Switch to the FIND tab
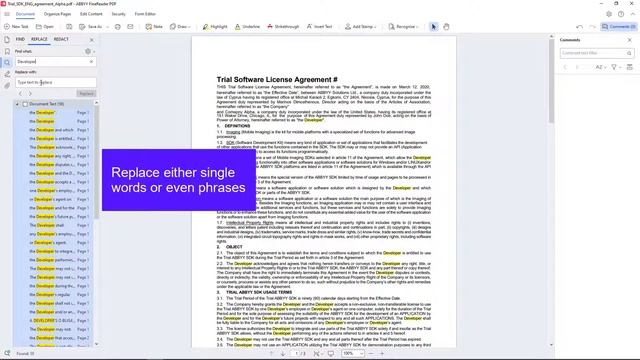The image size is (640, 360). tap(20, 39)
